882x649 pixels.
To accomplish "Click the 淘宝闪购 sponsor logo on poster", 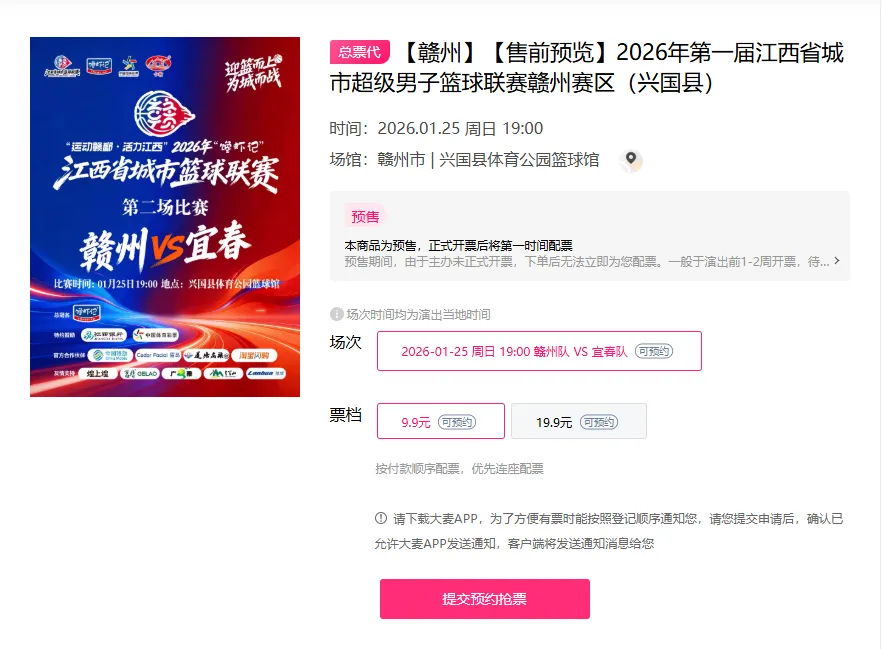I will 254,355.
